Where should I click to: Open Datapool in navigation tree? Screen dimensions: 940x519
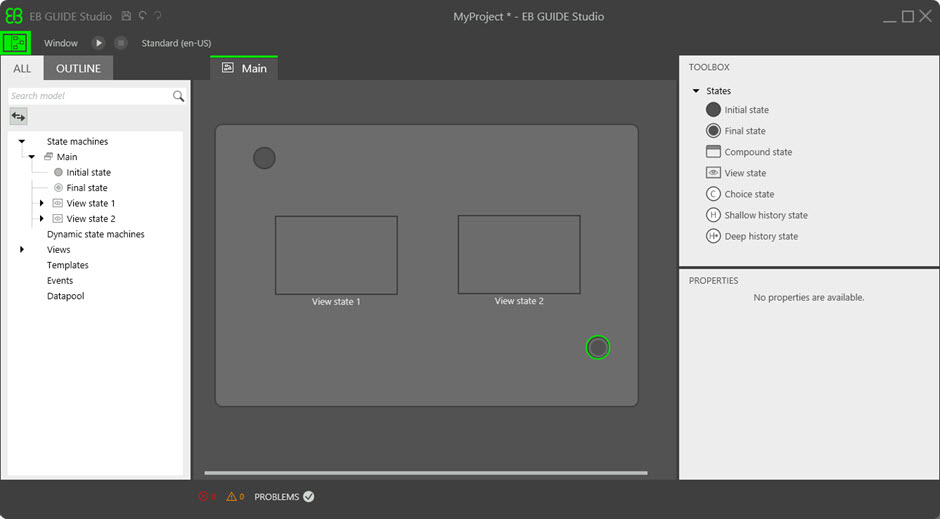click(65, 296)
